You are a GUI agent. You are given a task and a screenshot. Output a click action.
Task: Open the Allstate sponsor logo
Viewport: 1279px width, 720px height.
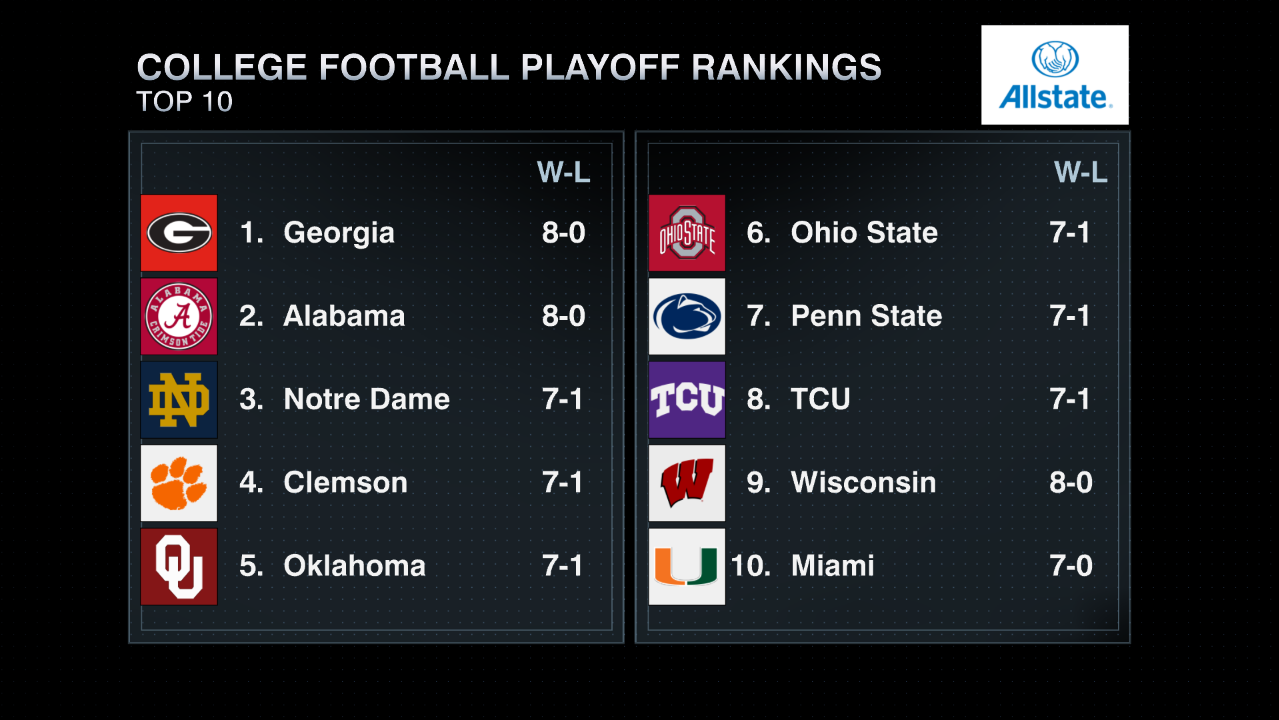tap(1055, 75)
